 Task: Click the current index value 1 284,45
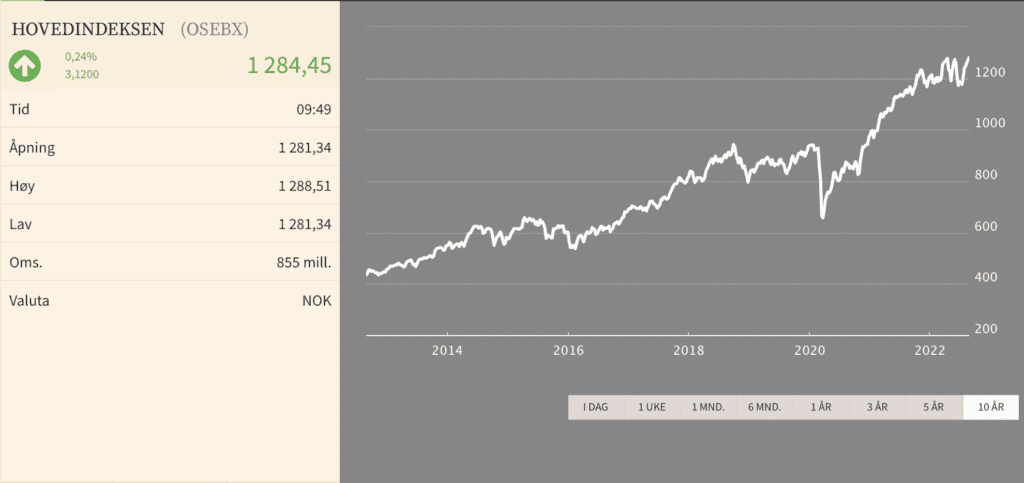289,66
